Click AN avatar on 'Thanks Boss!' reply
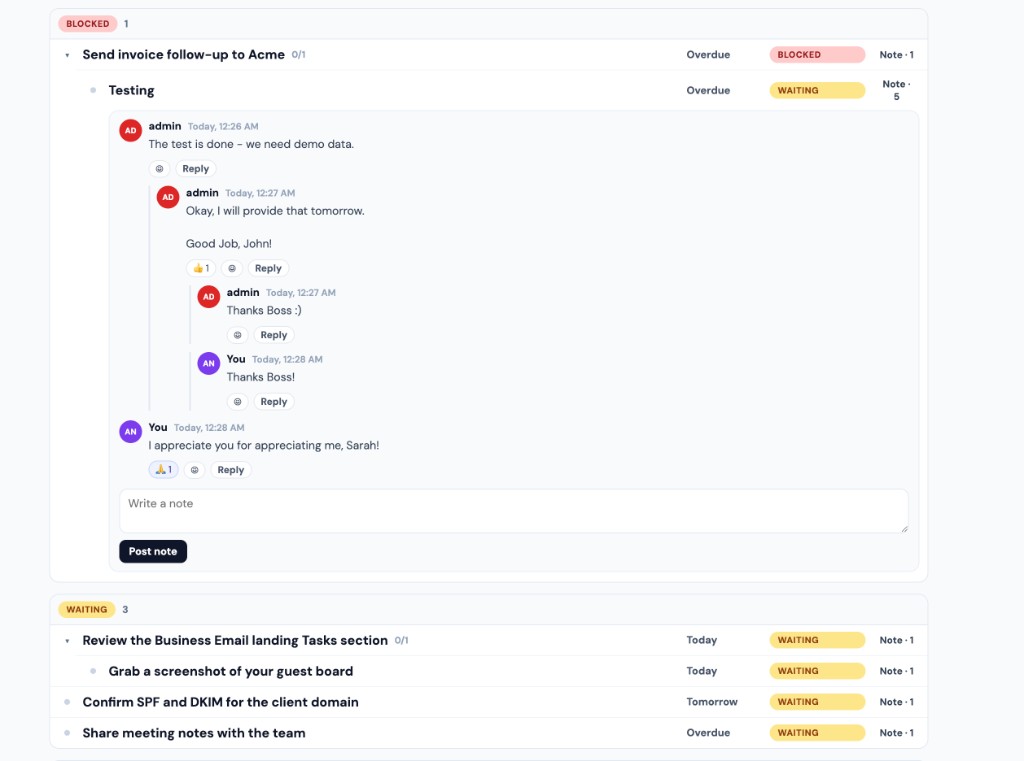Viewport: 1024px width, 761px height. coord(209,363)
